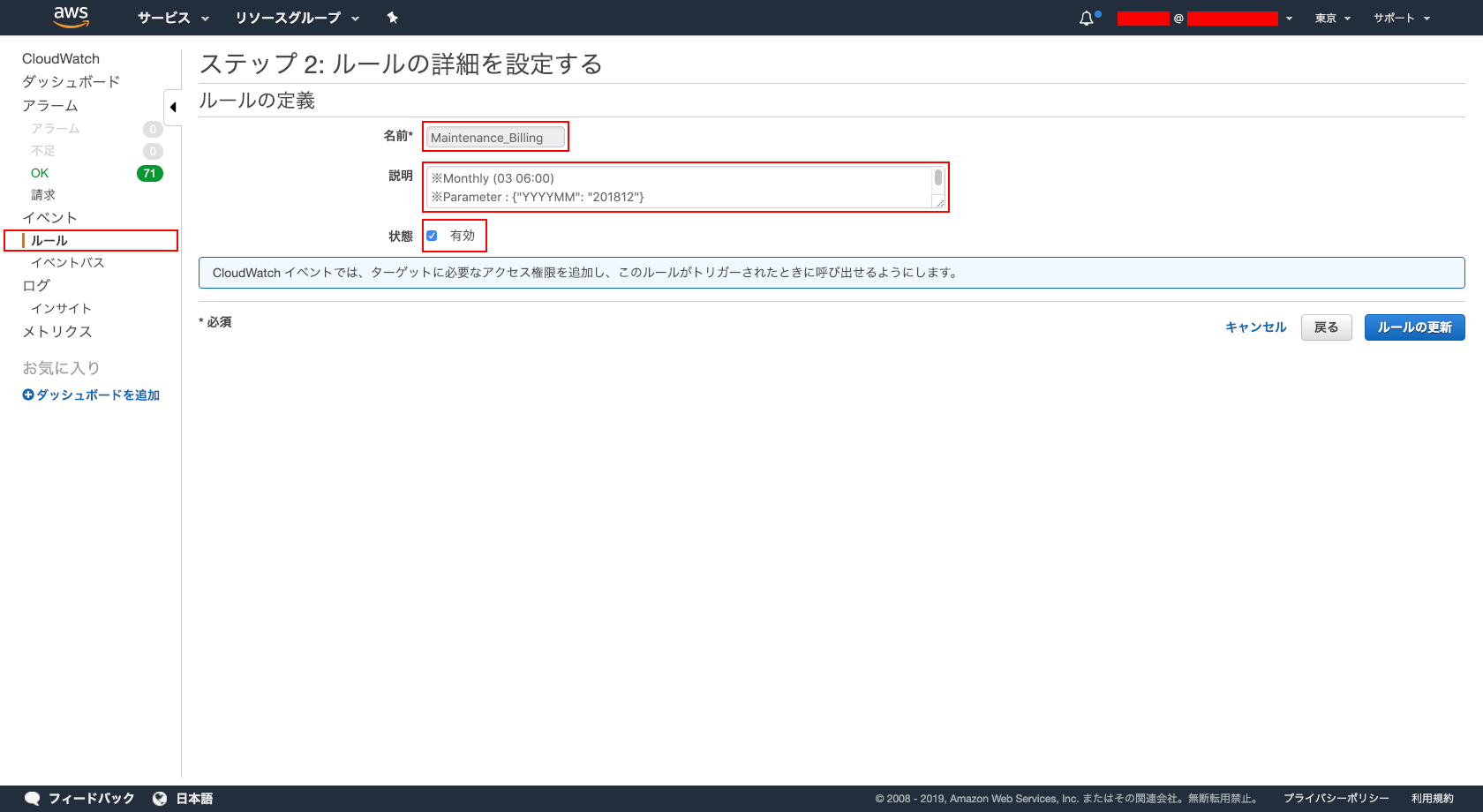Click ダッシュボードを追加 plus icon
The height and width of the screenshot is (812, 1483).
click(27, 395)
